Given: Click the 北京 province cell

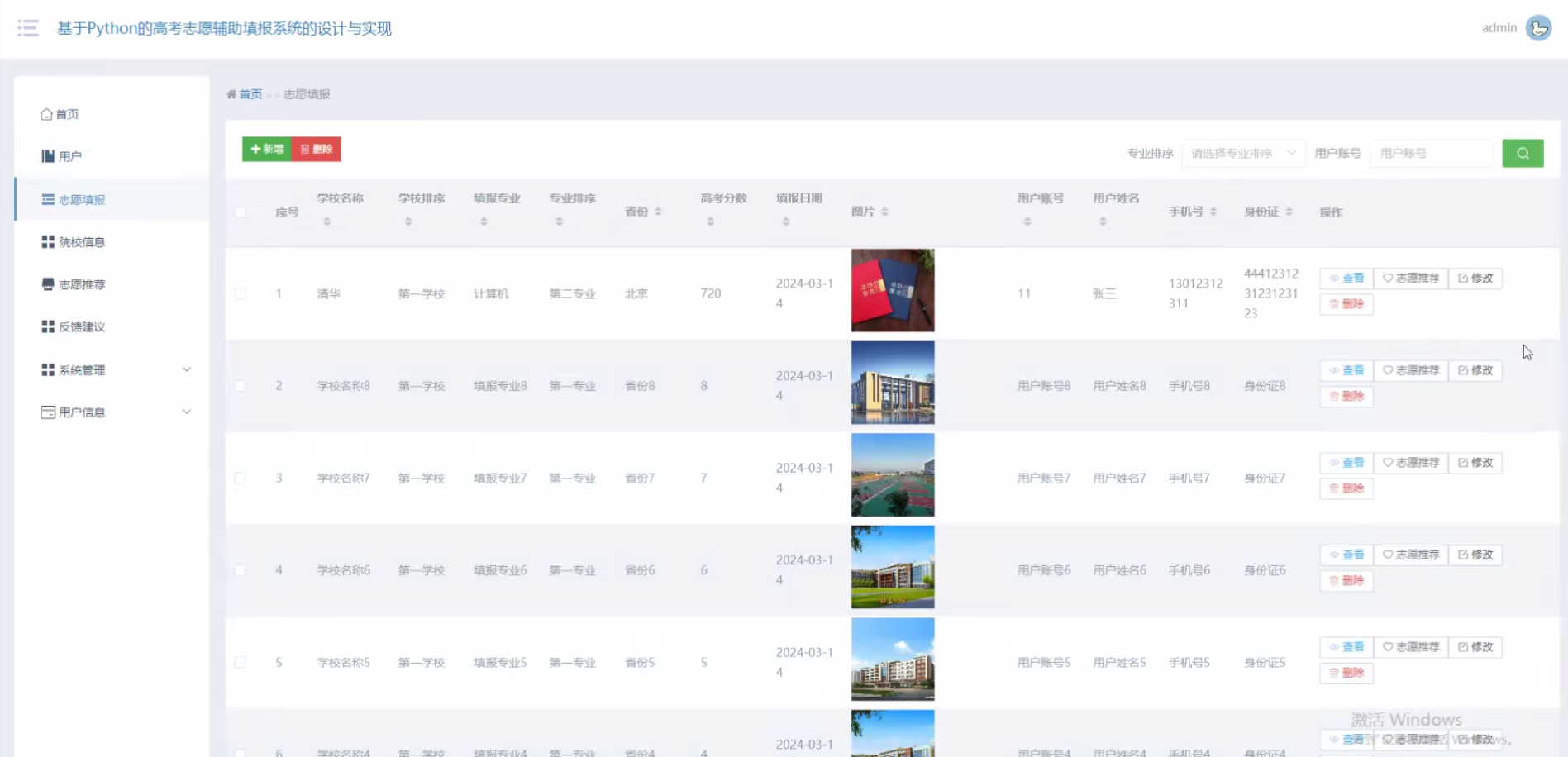Looking at the screenshot, I should coord(636,293).
